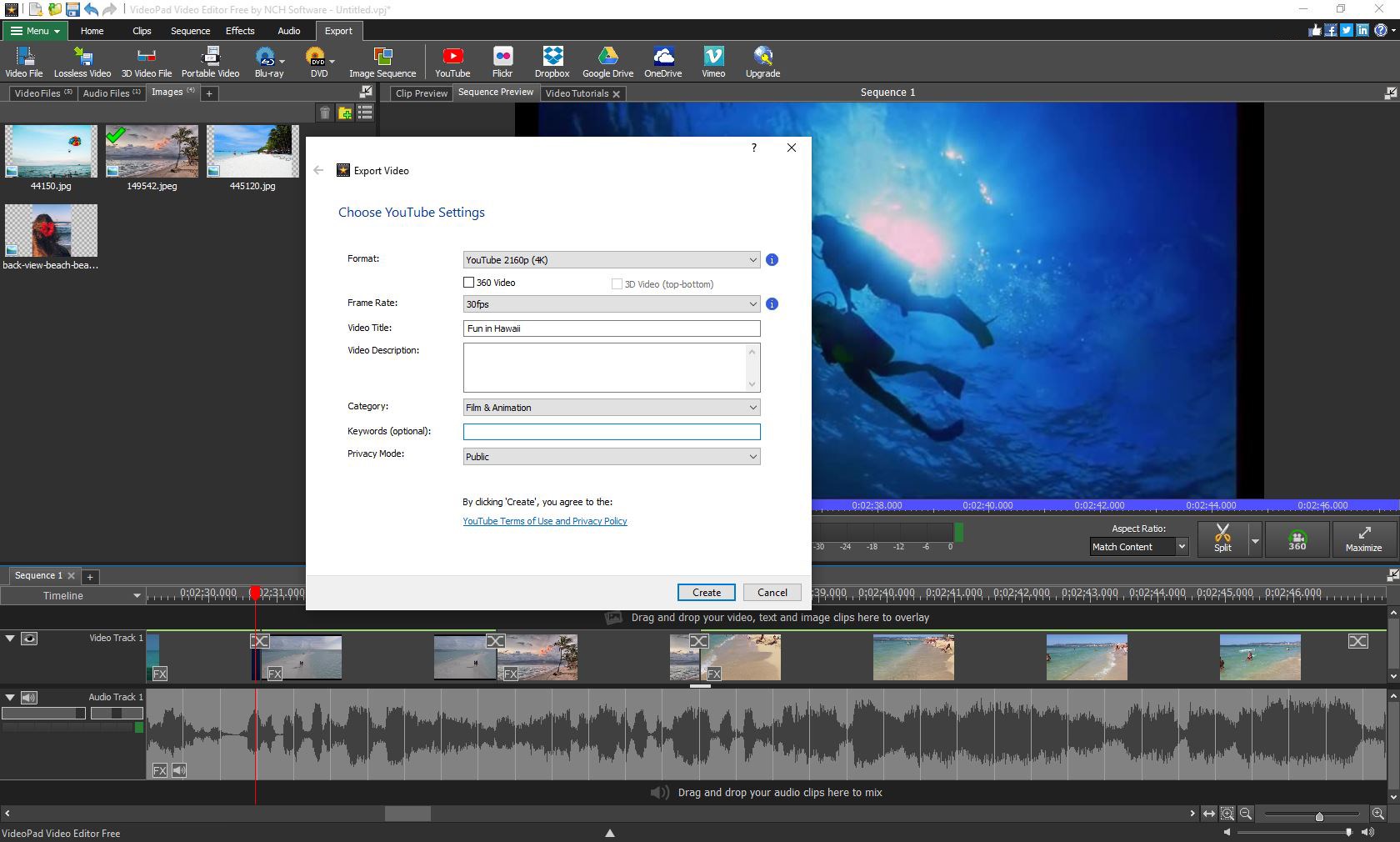Export the video to YouTube
Screen dimensions: 1400x842
tap(452, 61)
